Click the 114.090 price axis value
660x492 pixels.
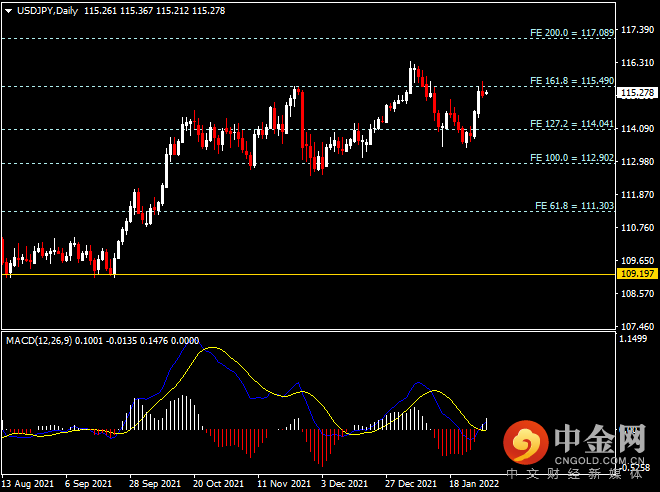click(638, 129)
